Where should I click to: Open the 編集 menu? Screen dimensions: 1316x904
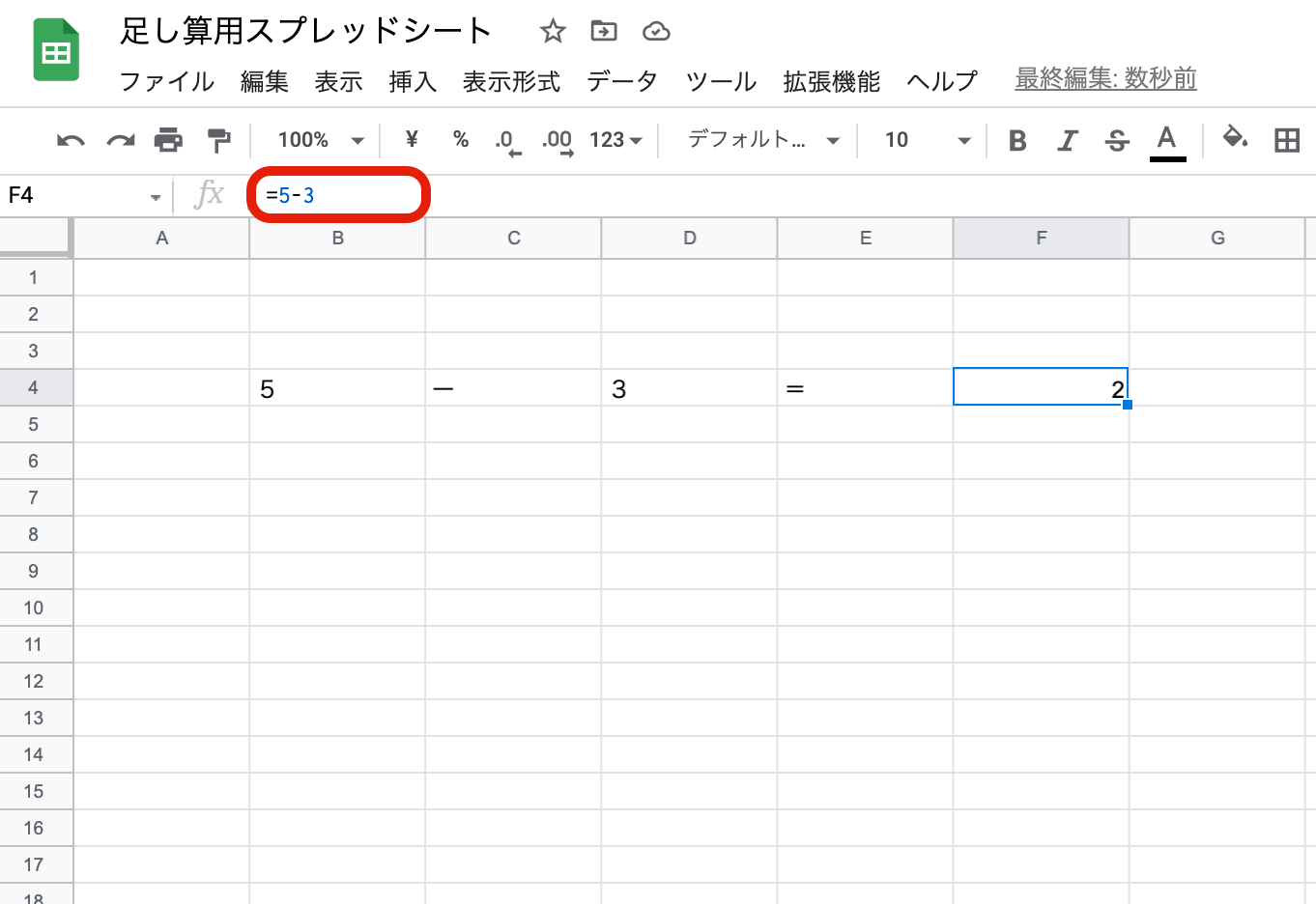(x=265, y=81)
